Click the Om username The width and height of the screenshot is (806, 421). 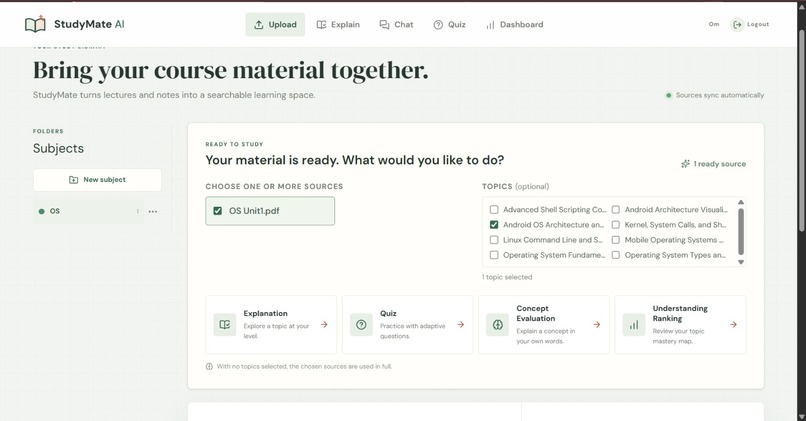(714, 24)
